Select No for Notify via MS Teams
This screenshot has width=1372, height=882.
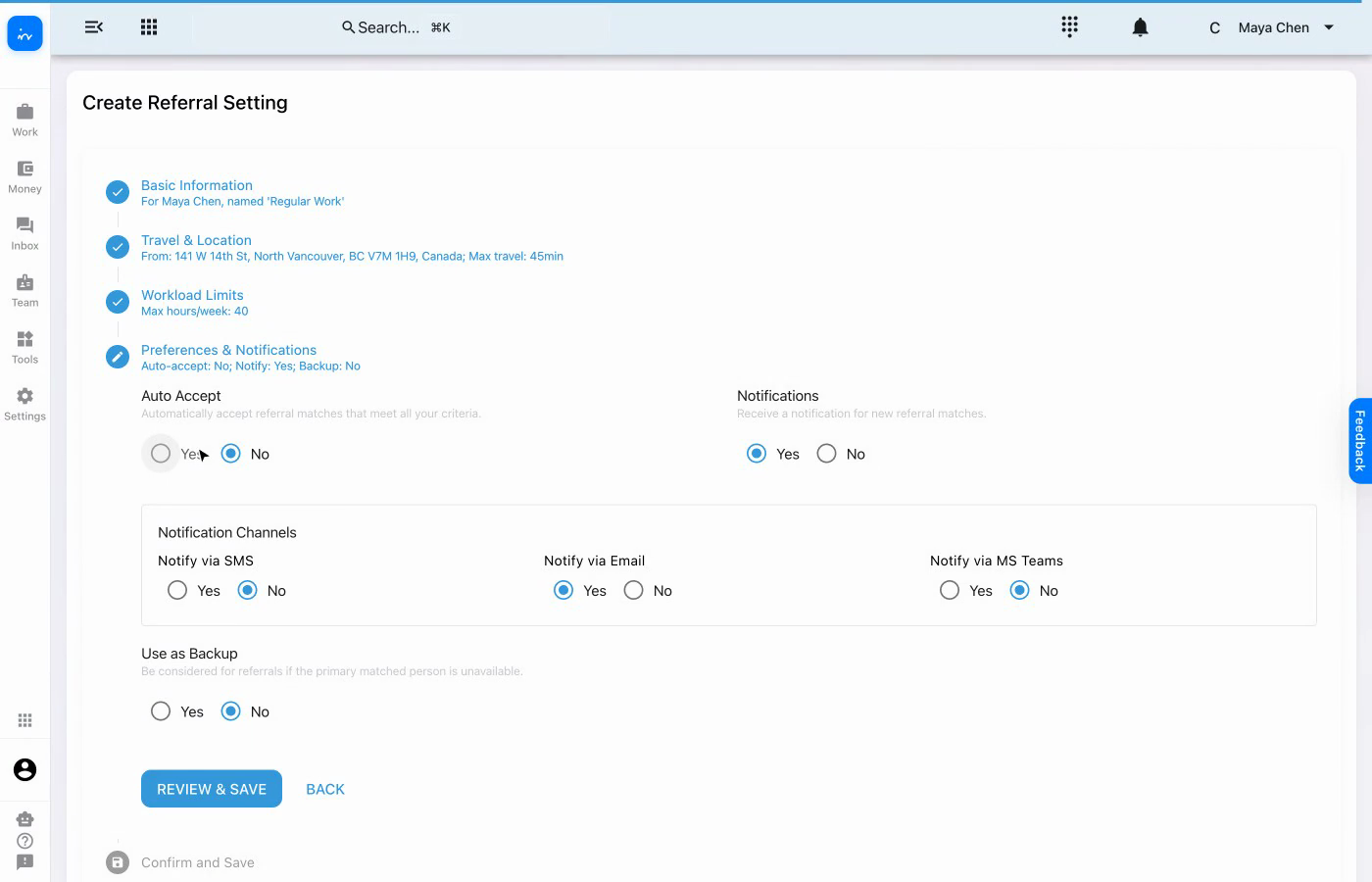[x=1019, y=591]
